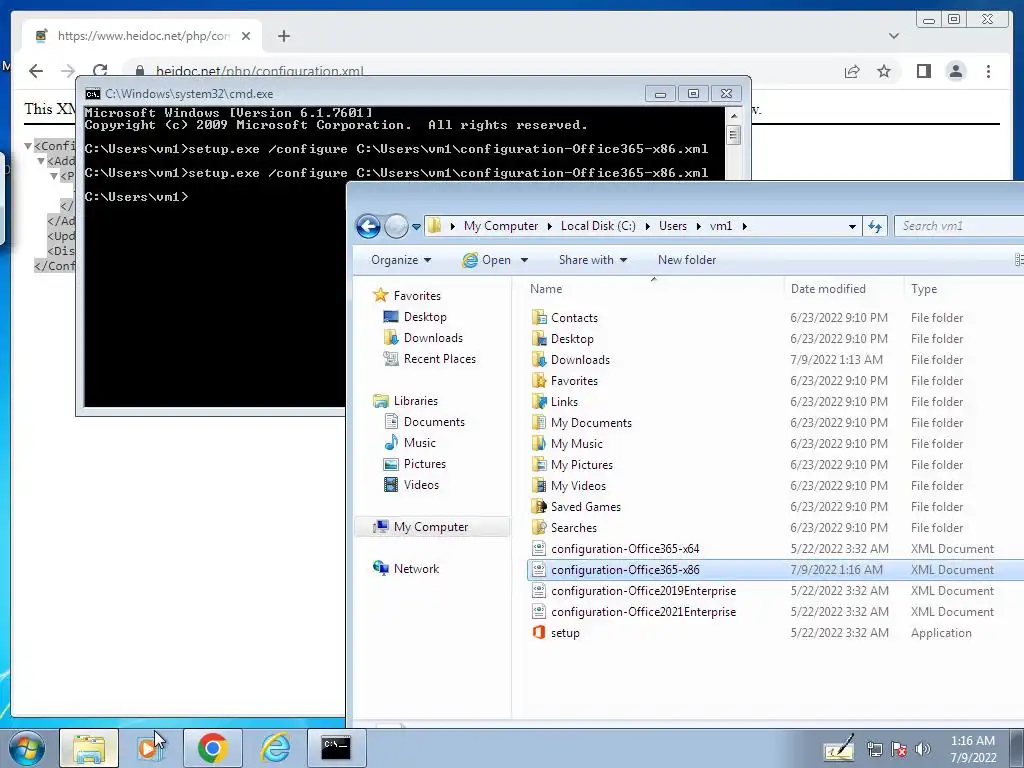Select the configuration-Office365-x86 file name
This screenshot has width=1024, height=768.
tap(625, 569)
